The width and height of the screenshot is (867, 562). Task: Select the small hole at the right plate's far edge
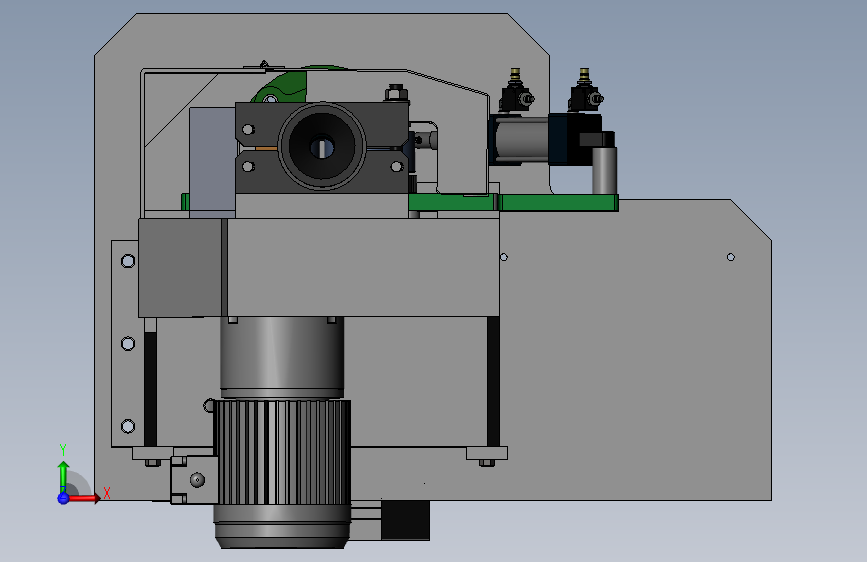730,257
